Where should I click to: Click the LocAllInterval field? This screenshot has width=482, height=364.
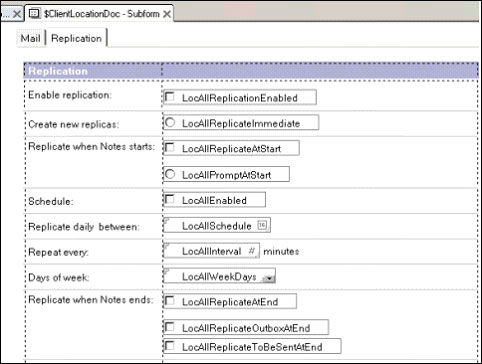(211, 251)
